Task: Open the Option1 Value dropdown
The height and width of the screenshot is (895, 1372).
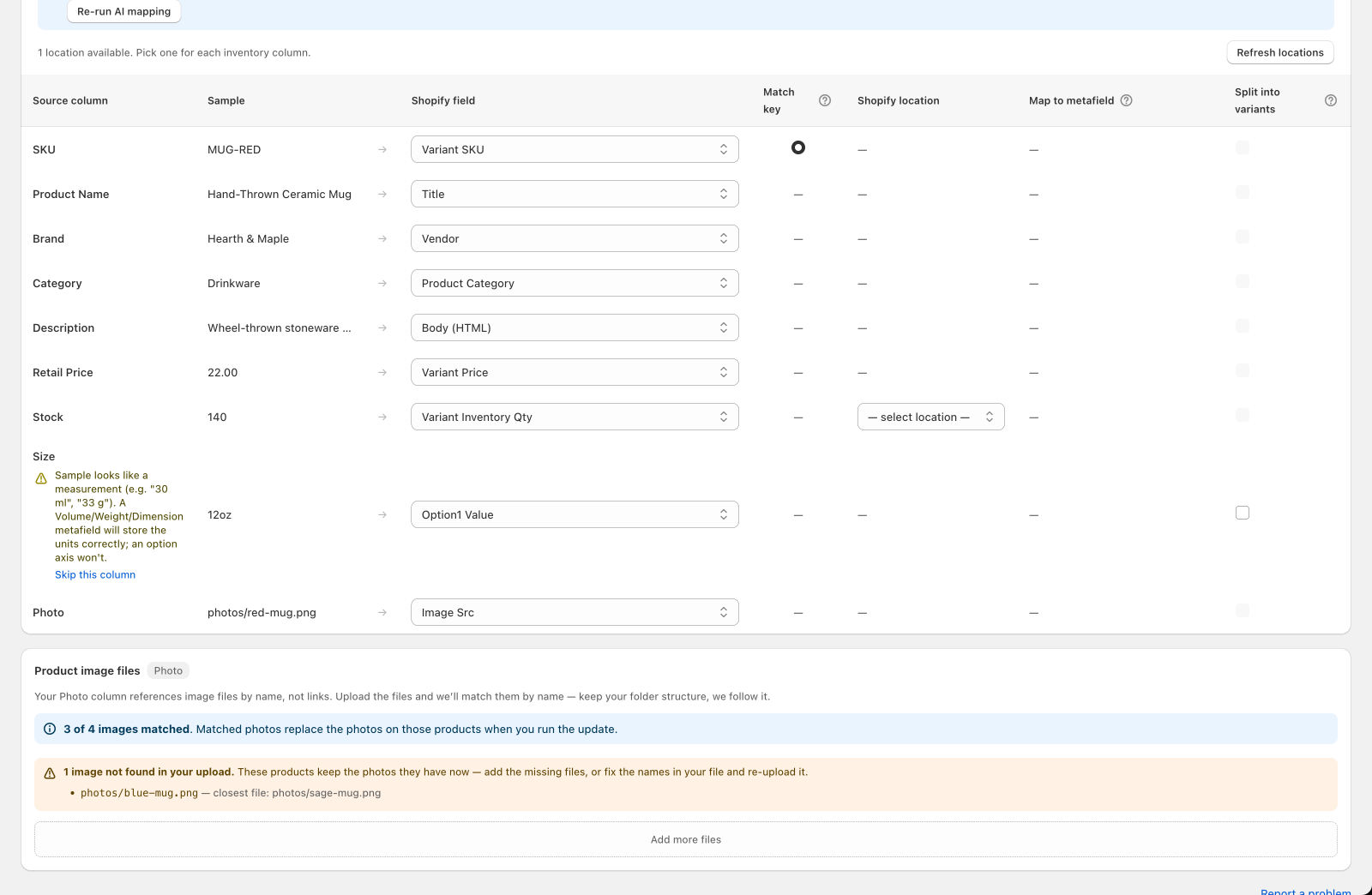Action: [575, 514]
